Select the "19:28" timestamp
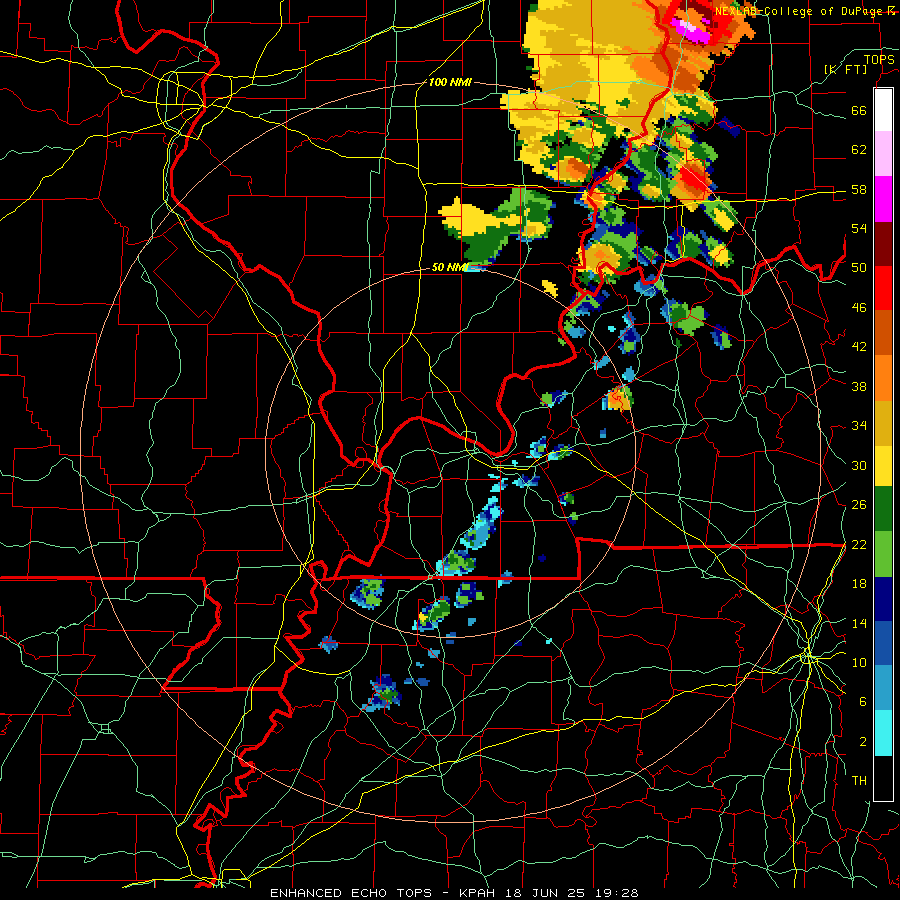 coord(615,893)
